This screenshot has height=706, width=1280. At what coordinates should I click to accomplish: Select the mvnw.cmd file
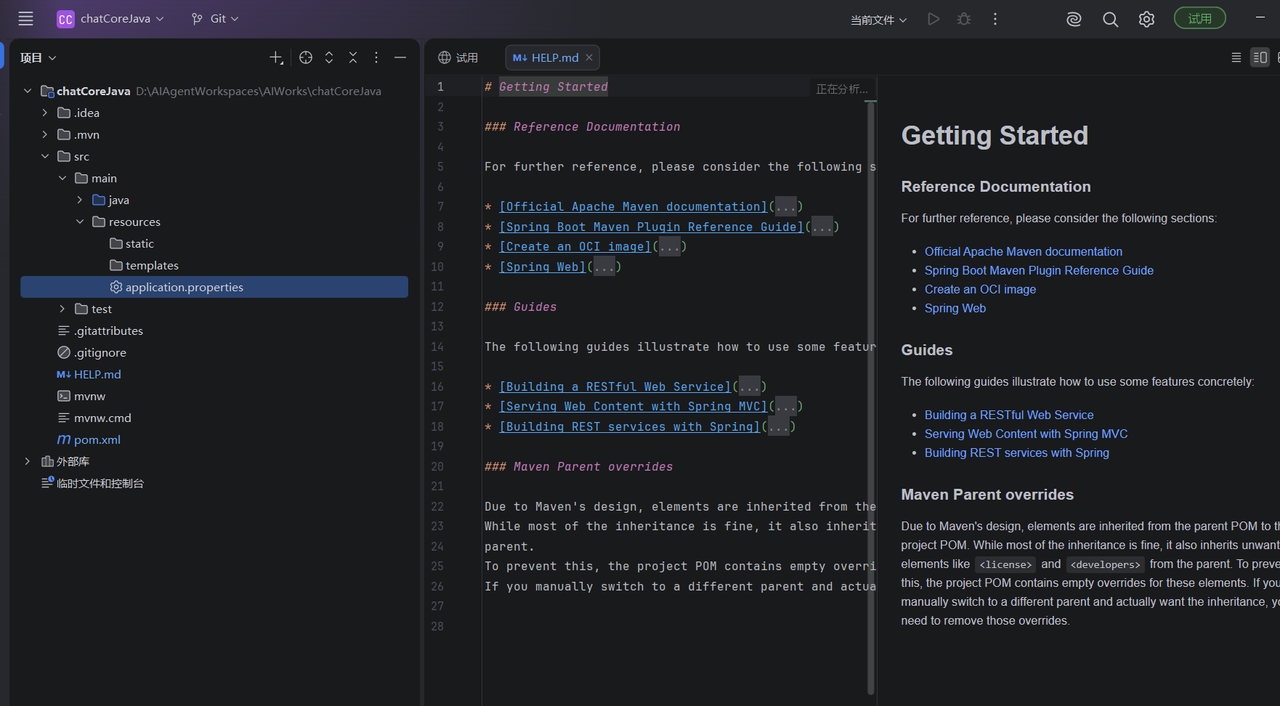(x=94, y=418)
